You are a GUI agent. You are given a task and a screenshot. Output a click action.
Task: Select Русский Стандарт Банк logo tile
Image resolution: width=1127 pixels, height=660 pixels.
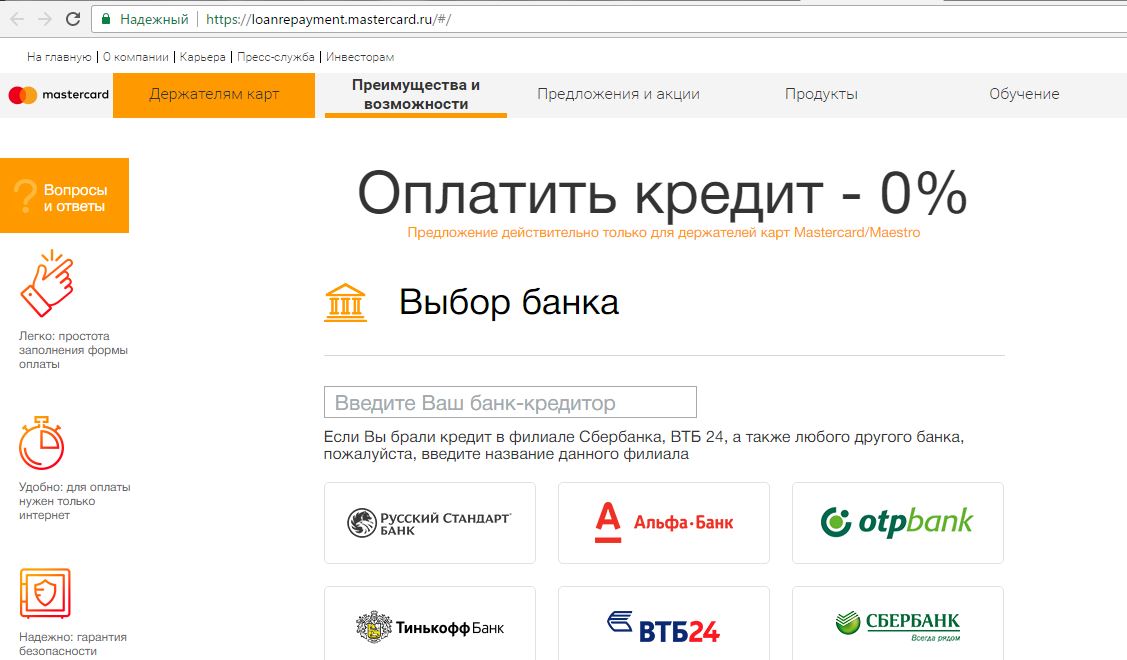click(x=430, y=523)
